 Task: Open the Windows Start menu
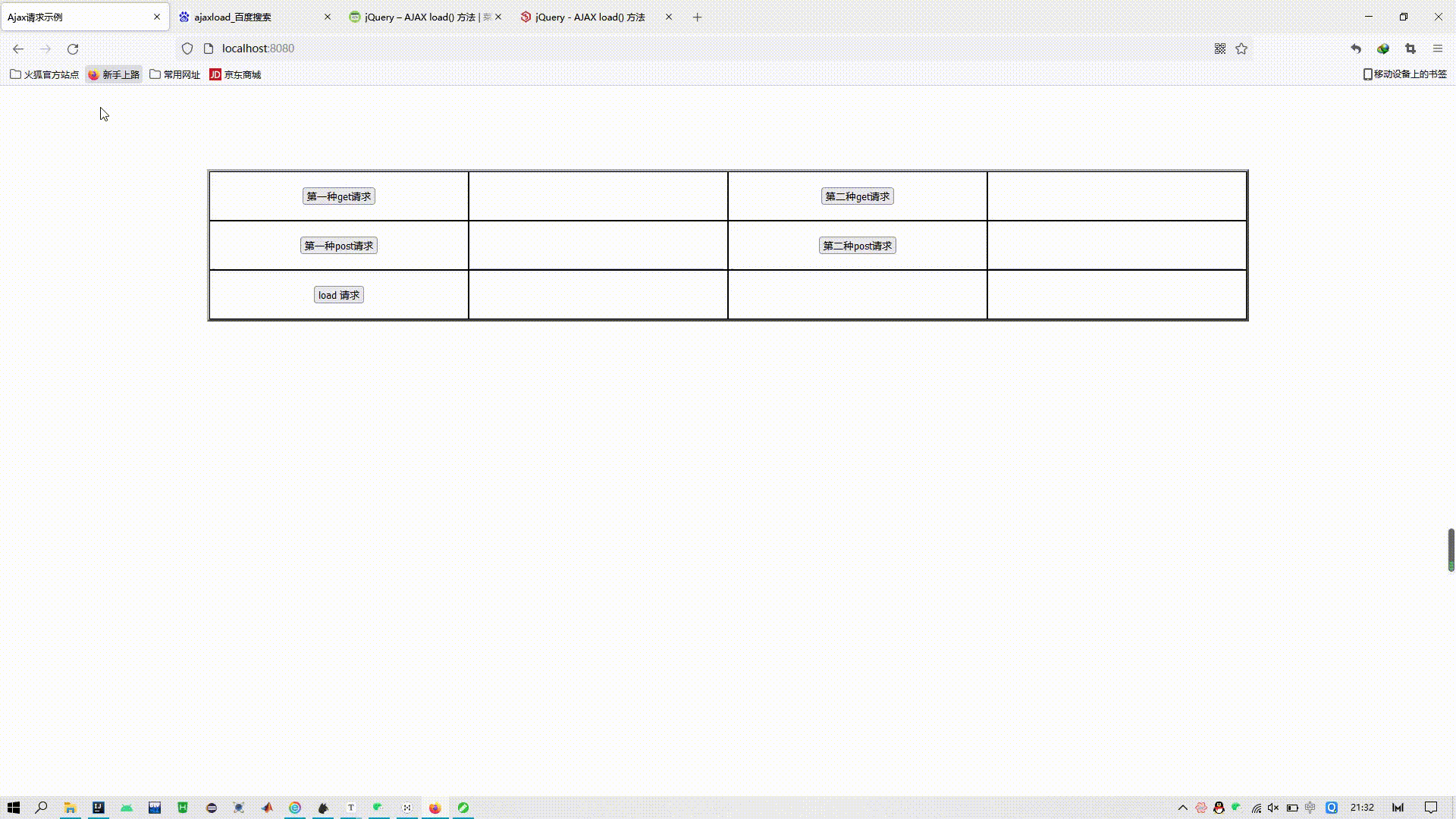(14, 808)
